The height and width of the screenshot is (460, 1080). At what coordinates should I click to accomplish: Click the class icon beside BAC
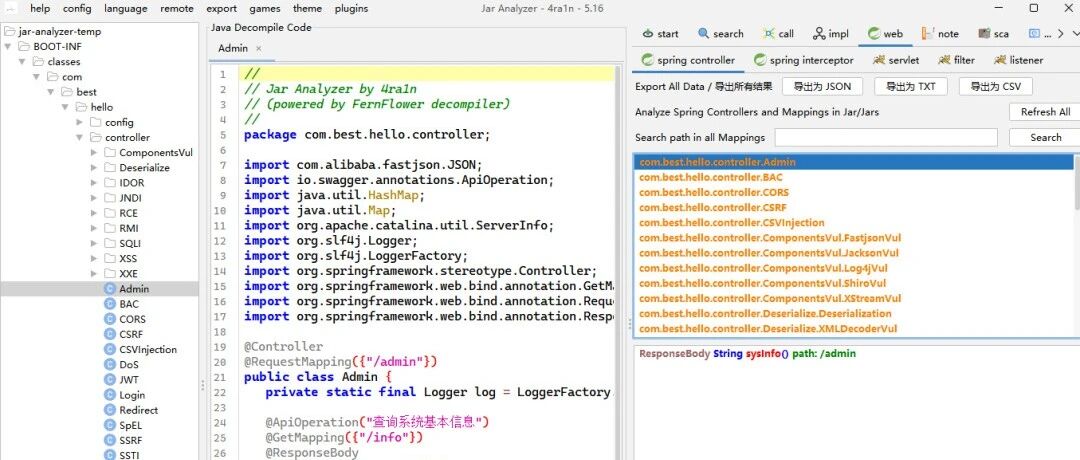110,304
